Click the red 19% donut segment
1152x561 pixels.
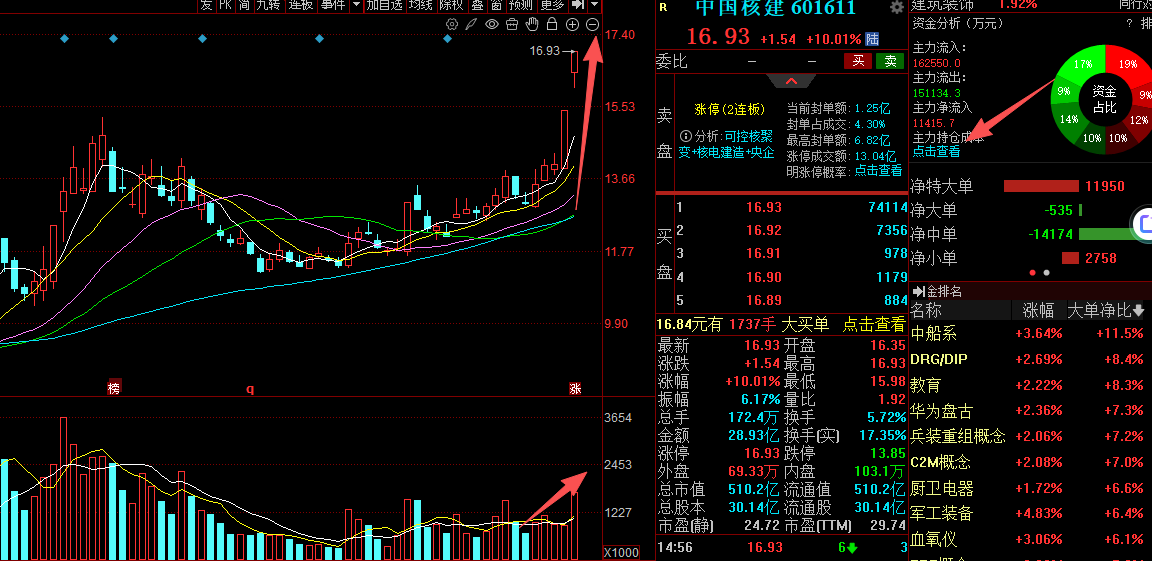pyautogui.click(x=1128, y=65)
